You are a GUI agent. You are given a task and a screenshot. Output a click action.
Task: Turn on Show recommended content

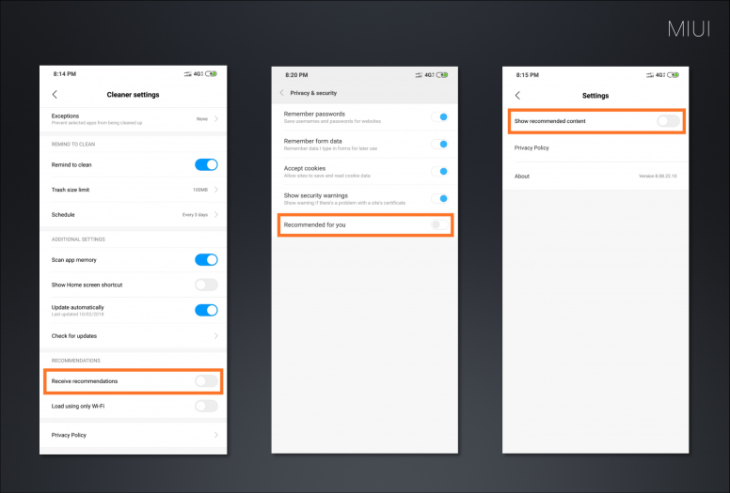(x=668, y=121)
